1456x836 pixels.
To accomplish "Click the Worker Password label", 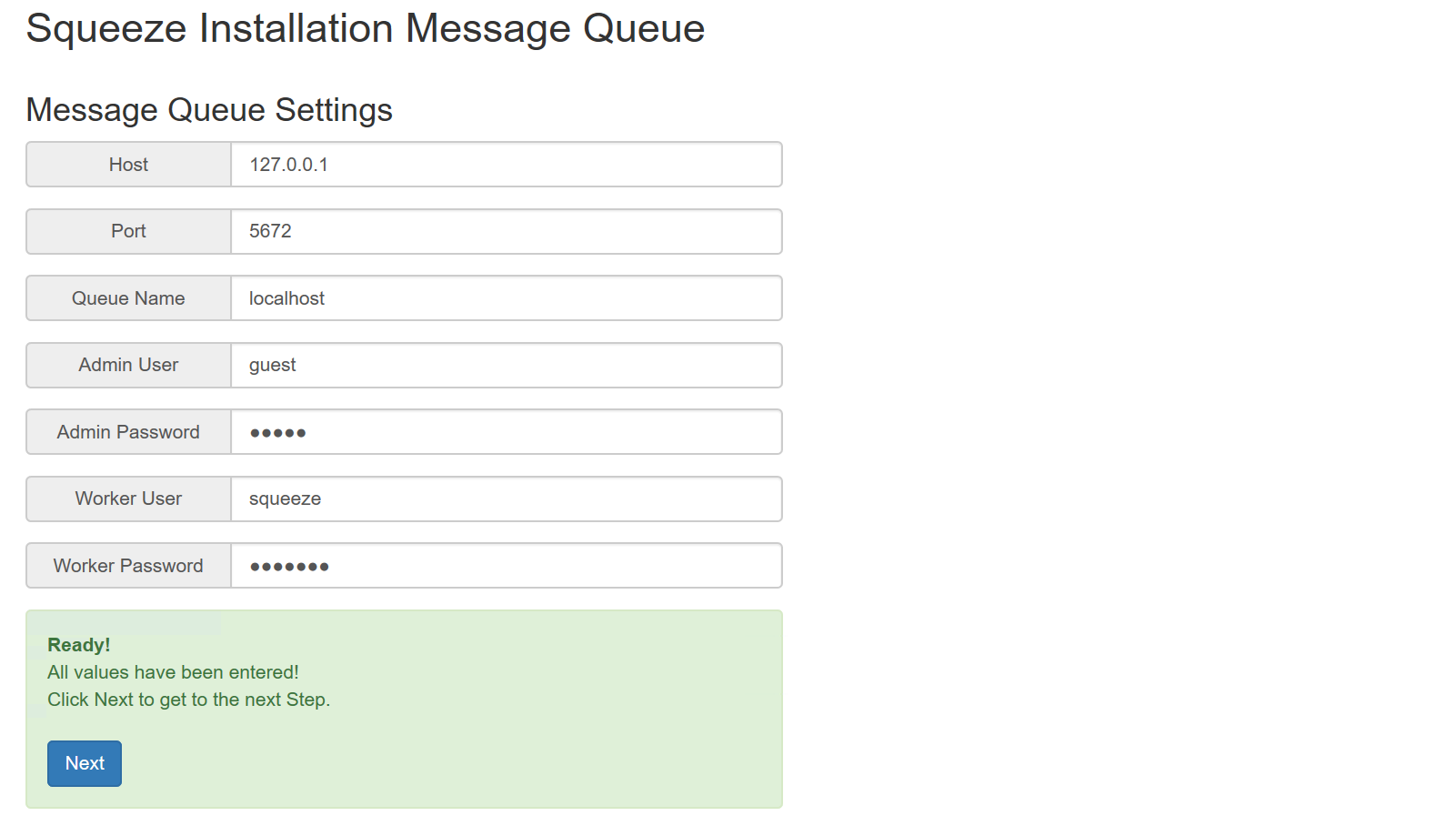I will pyautogui.click(x=128, y=566).
